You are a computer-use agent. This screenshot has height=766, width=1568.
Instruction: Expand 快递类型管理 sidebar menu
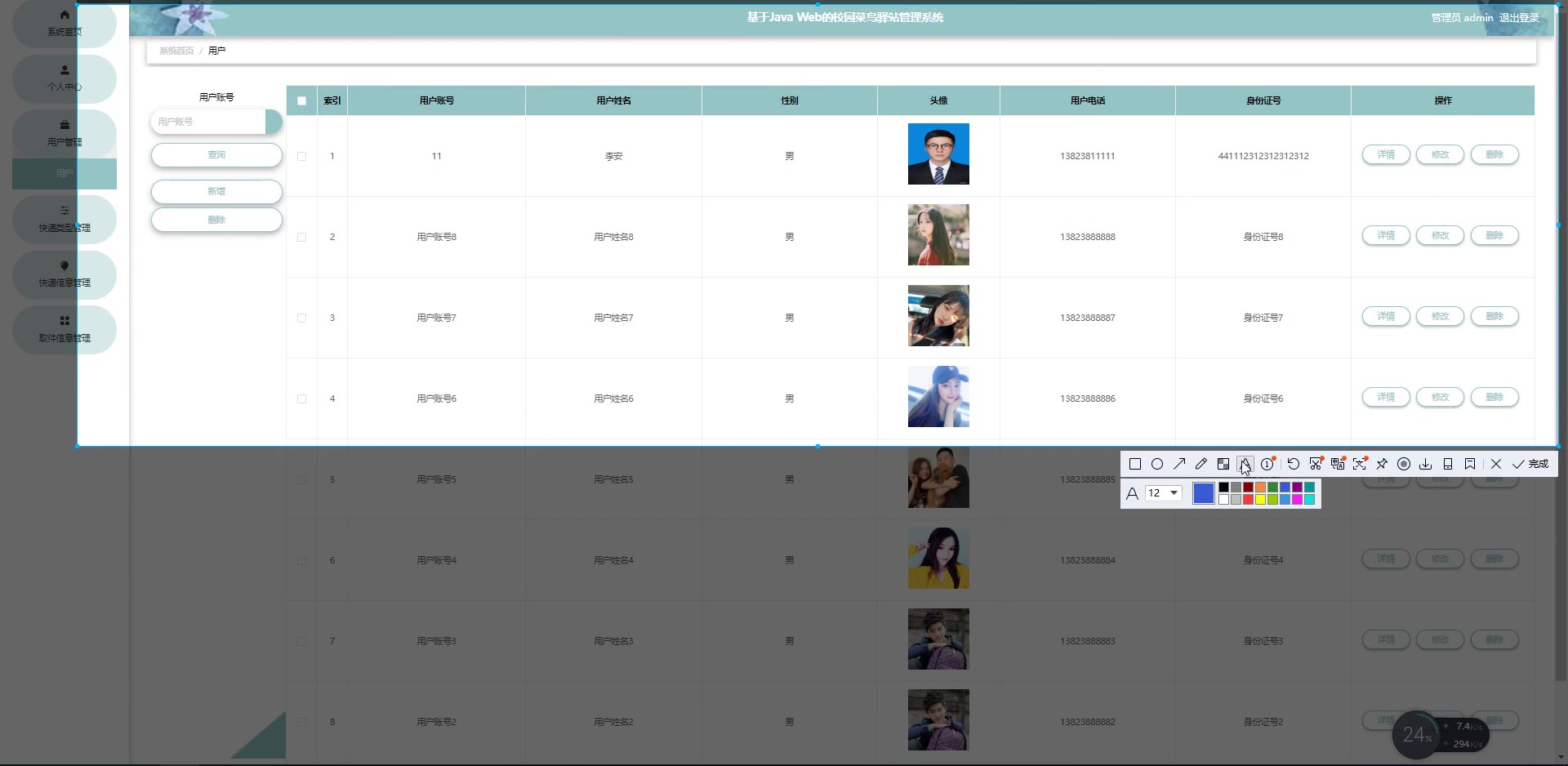point(65,220)
